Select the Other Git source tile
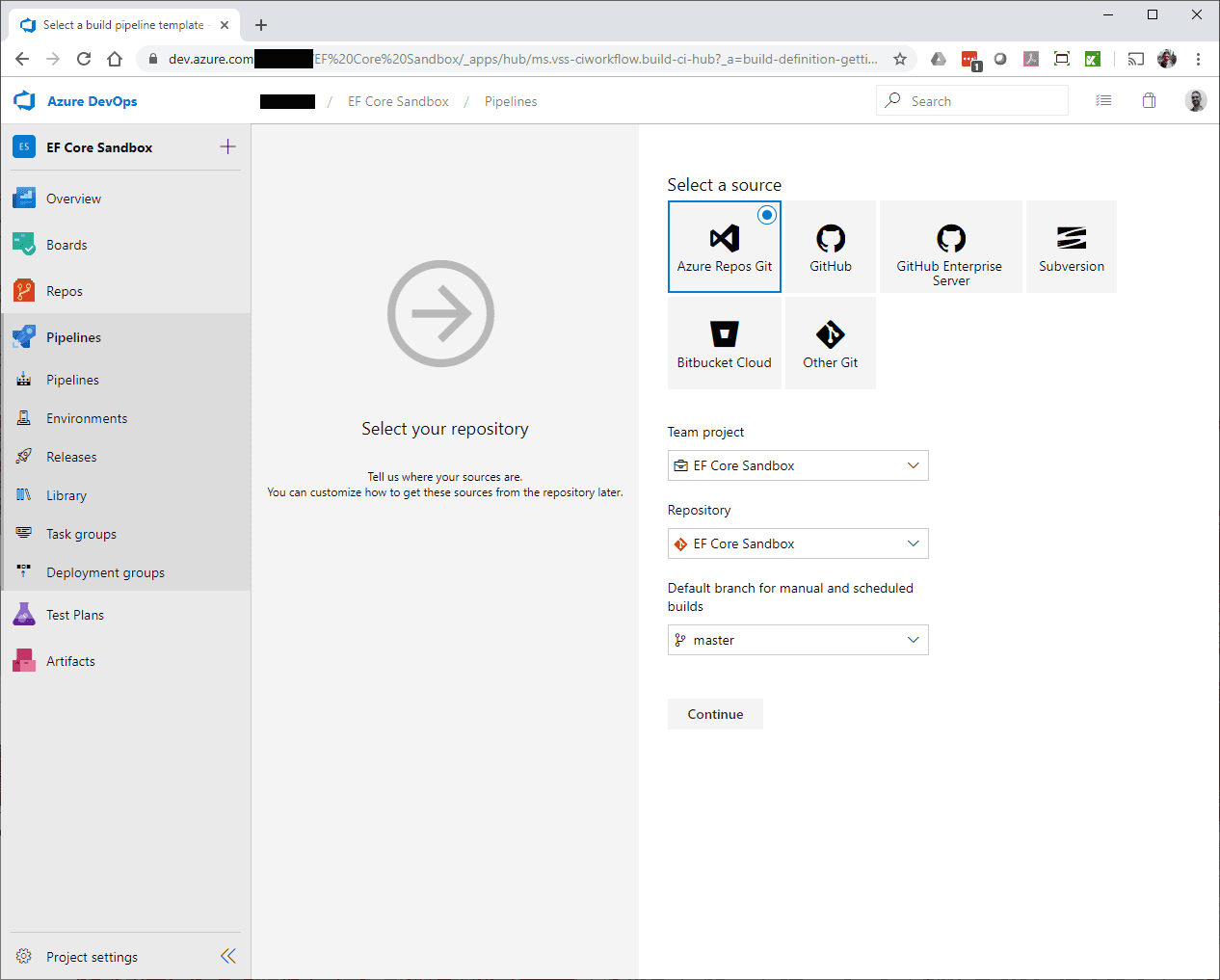Screen dimensions: 1220x980 coord(830,343)
